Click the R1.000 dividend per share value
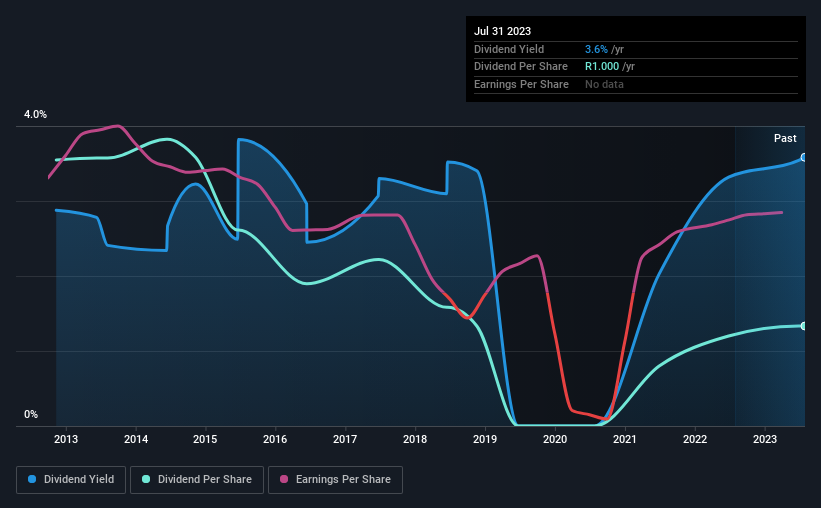821x508 pixels. pyautogui.click(x=602, y=67)
